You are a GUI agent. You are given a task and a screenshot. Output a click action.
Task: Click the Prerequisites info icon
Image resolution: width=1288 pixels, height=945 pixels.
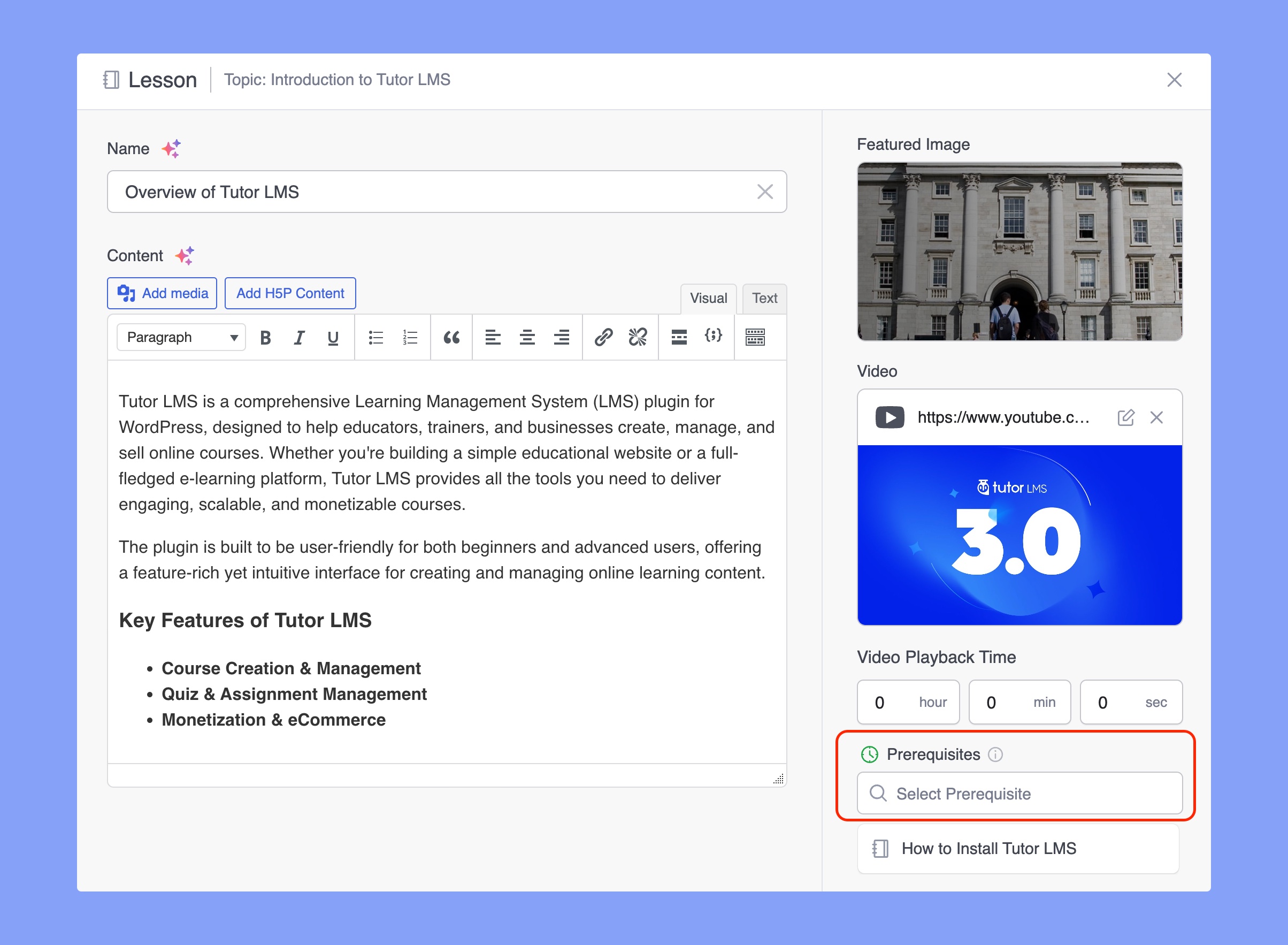995,755
